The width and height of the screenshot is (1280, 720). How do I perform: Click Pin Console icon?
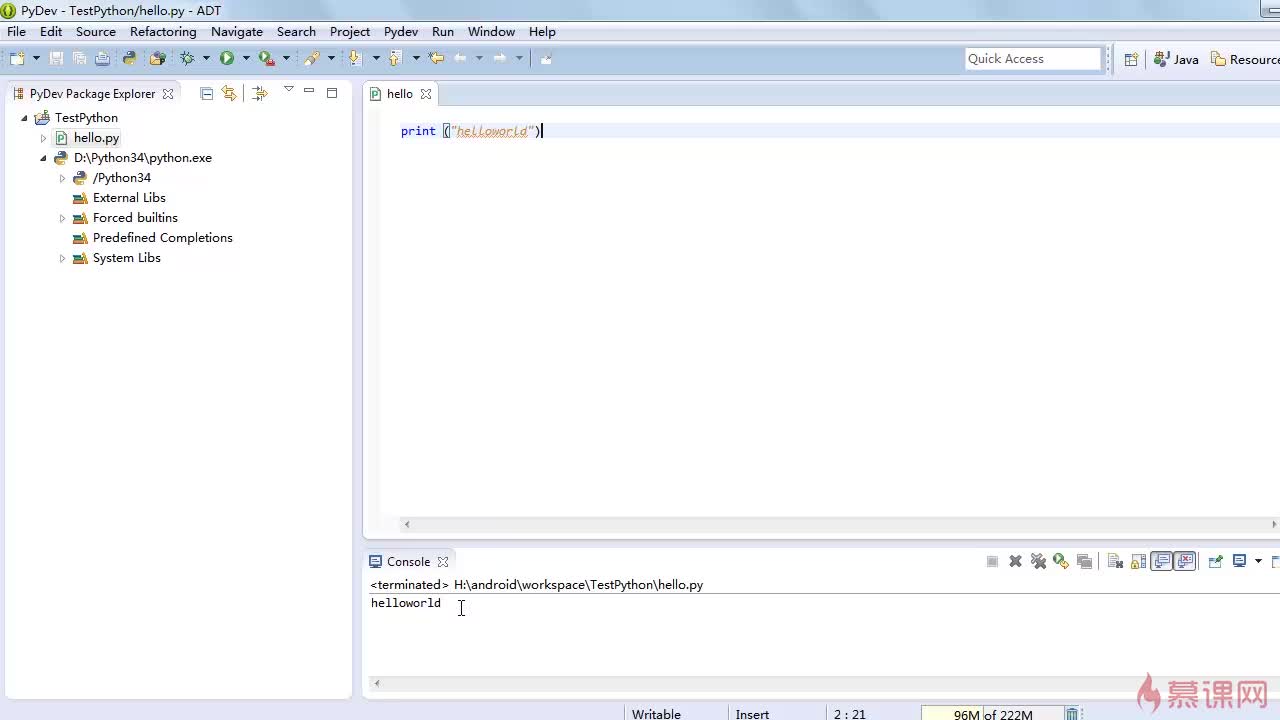(1215, 561)
